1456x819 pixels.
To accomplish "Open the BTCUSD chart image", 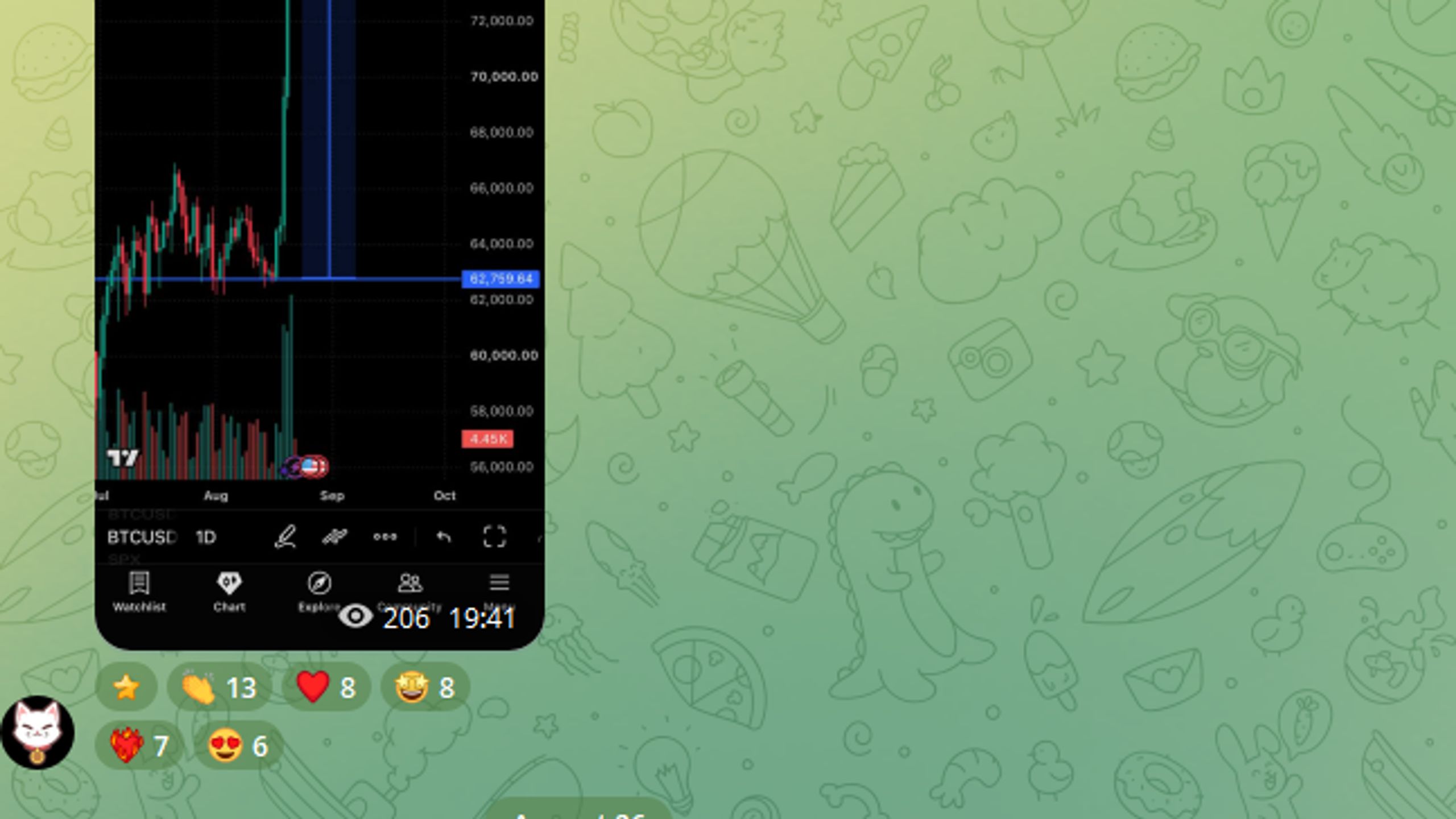I will pos(320,324).
